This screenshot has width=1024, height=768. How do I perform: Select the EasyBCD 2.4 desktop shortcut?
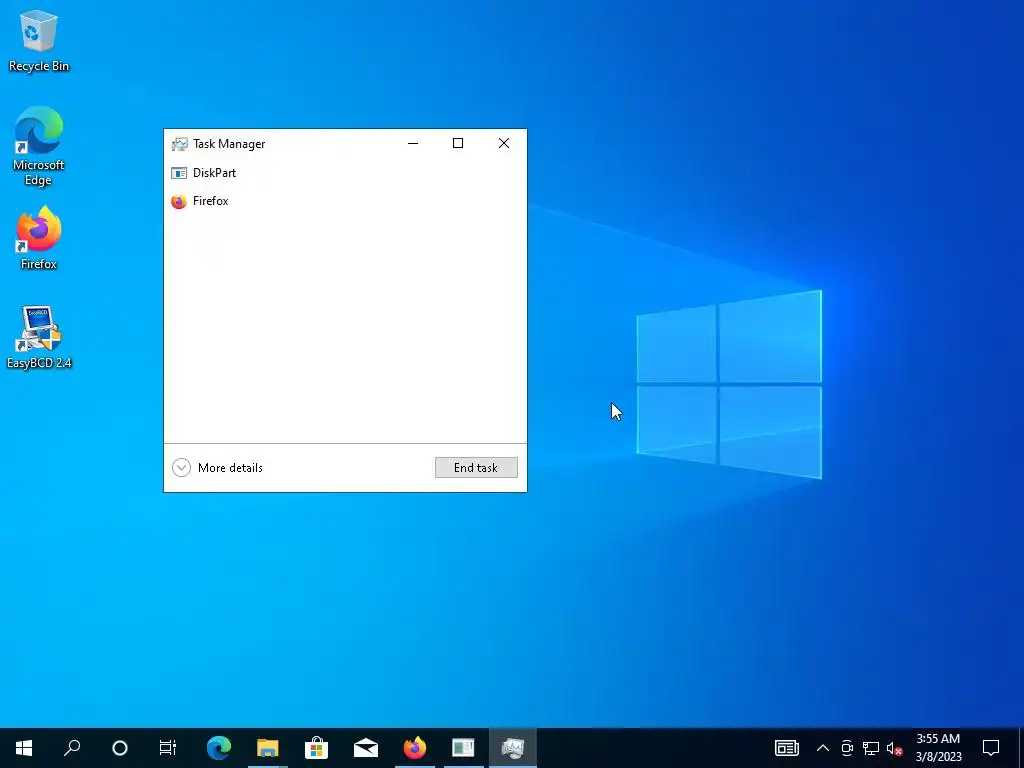click(39, 338)
